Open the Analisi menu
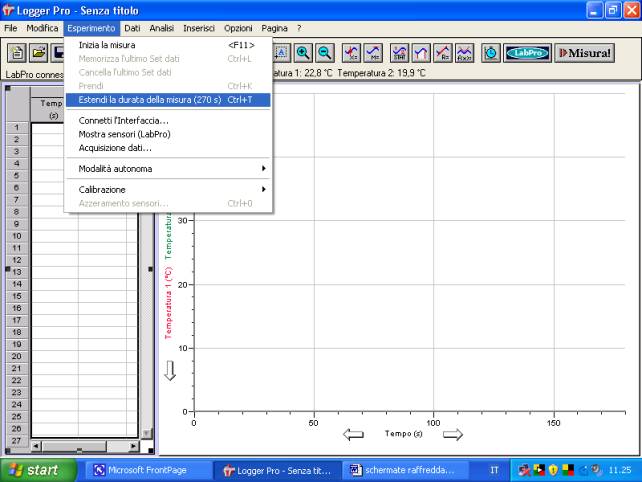This screenshot has height=482, width=642. click(x=162, y=28)
